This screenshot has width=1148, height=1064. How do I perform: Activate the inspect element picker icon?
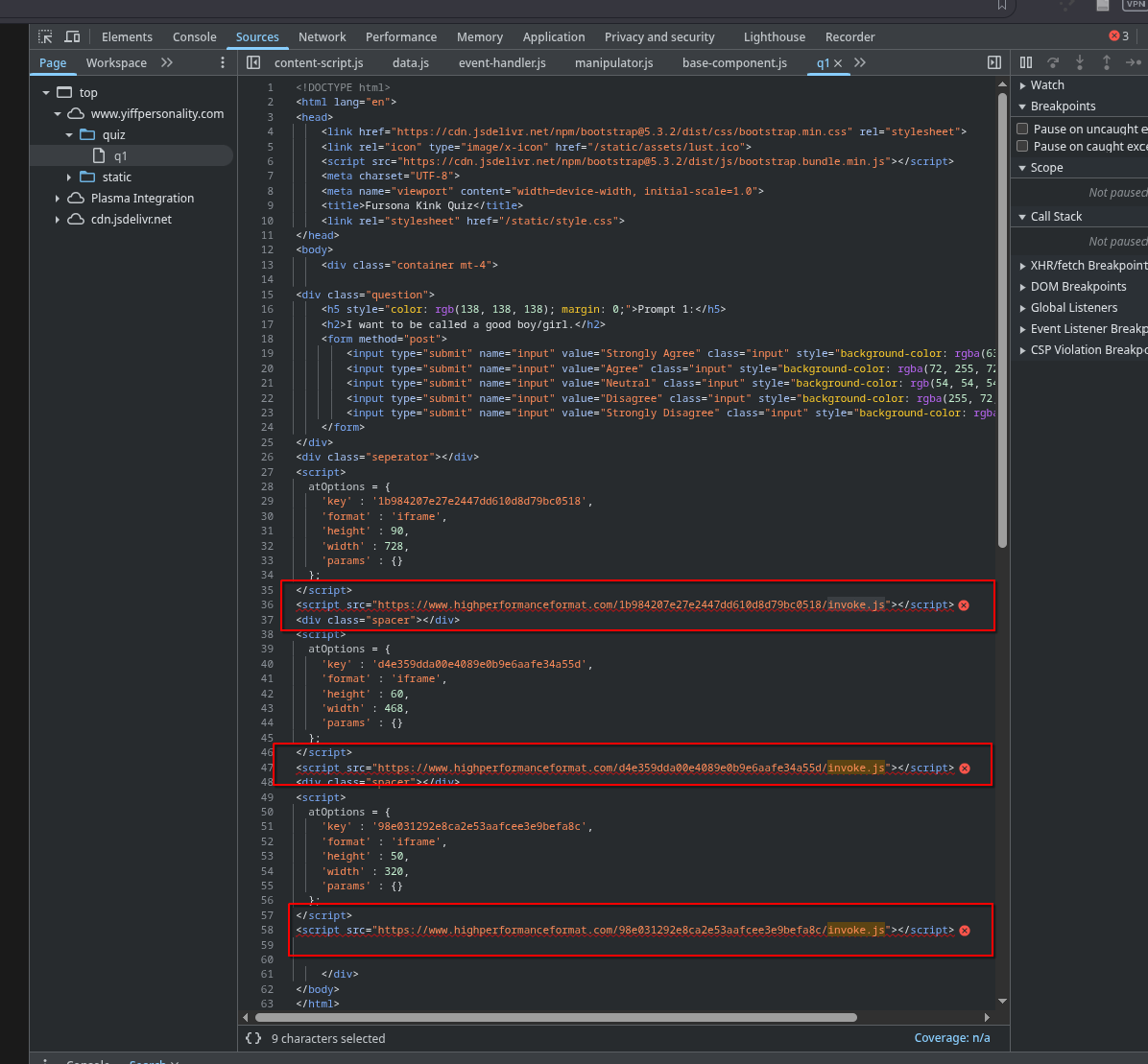click(x=45, y=36)
